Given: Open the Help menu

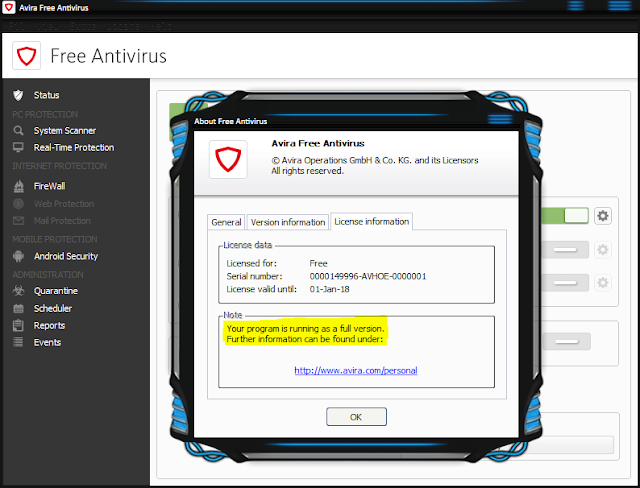Looking at the screenshot, I should [160, 26].
